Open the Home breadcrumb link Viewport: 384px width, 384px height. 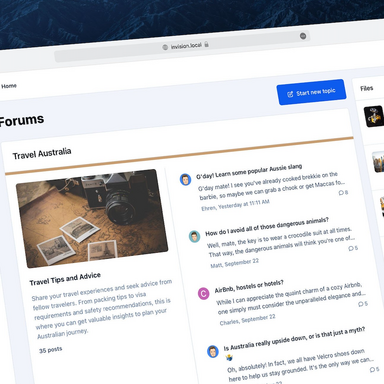pos(9,86)
